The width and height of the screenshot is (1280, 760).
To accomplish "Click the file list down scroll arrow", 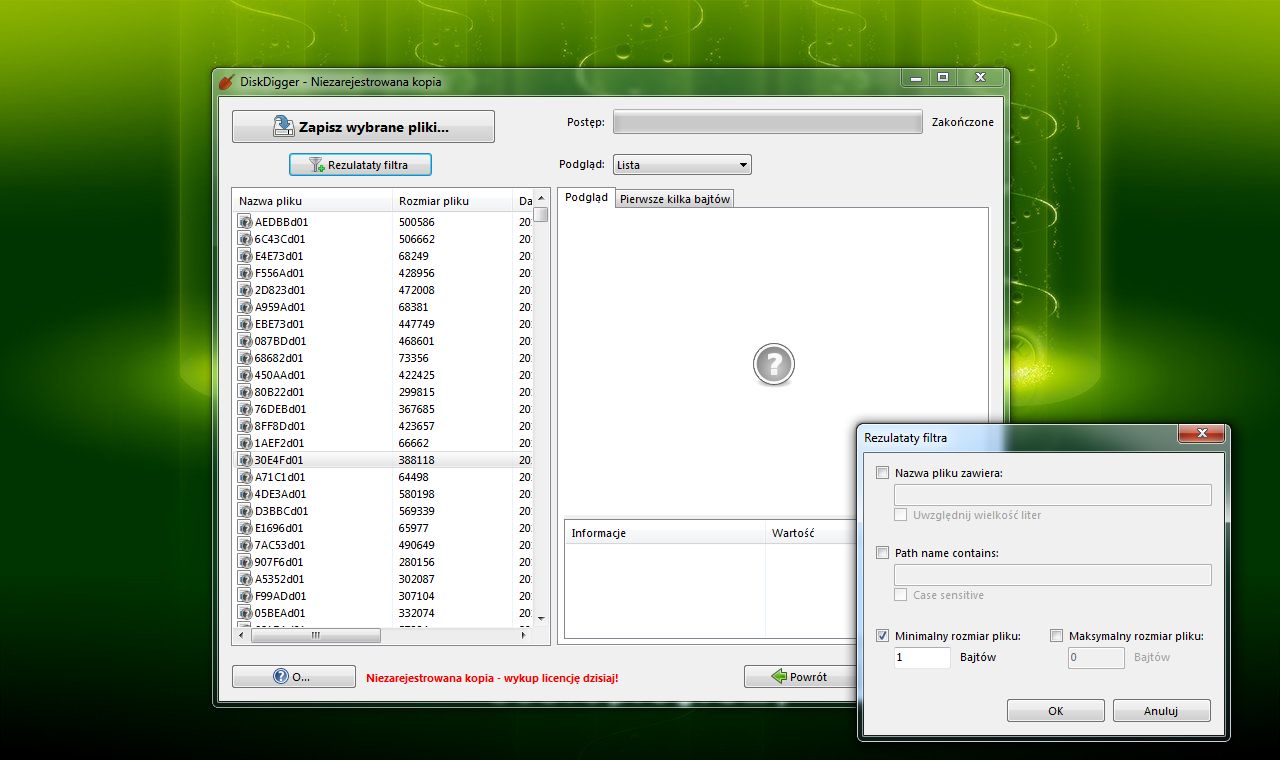I will (x=541, y=618).
